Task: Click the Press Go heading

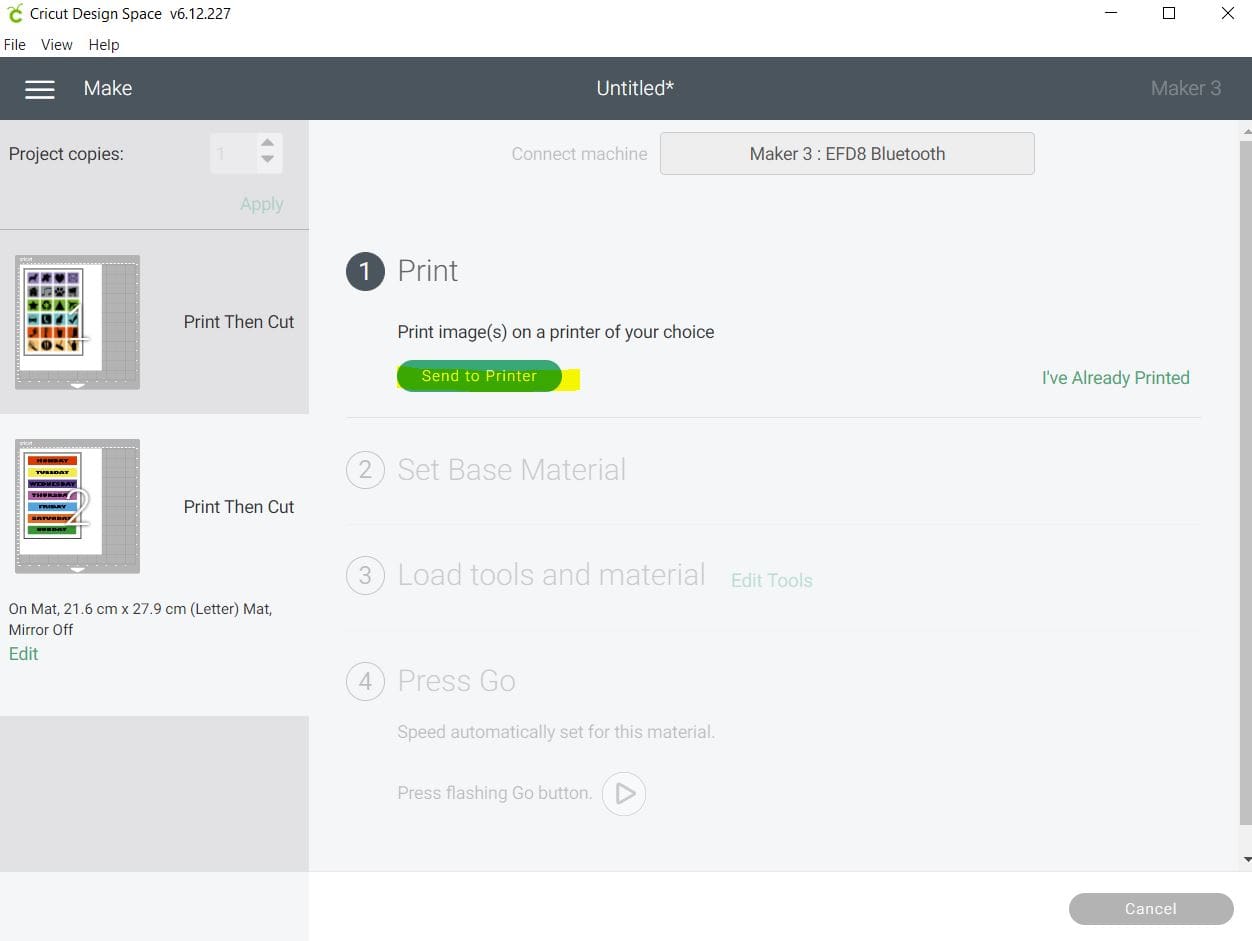Action: coord(456,681)
